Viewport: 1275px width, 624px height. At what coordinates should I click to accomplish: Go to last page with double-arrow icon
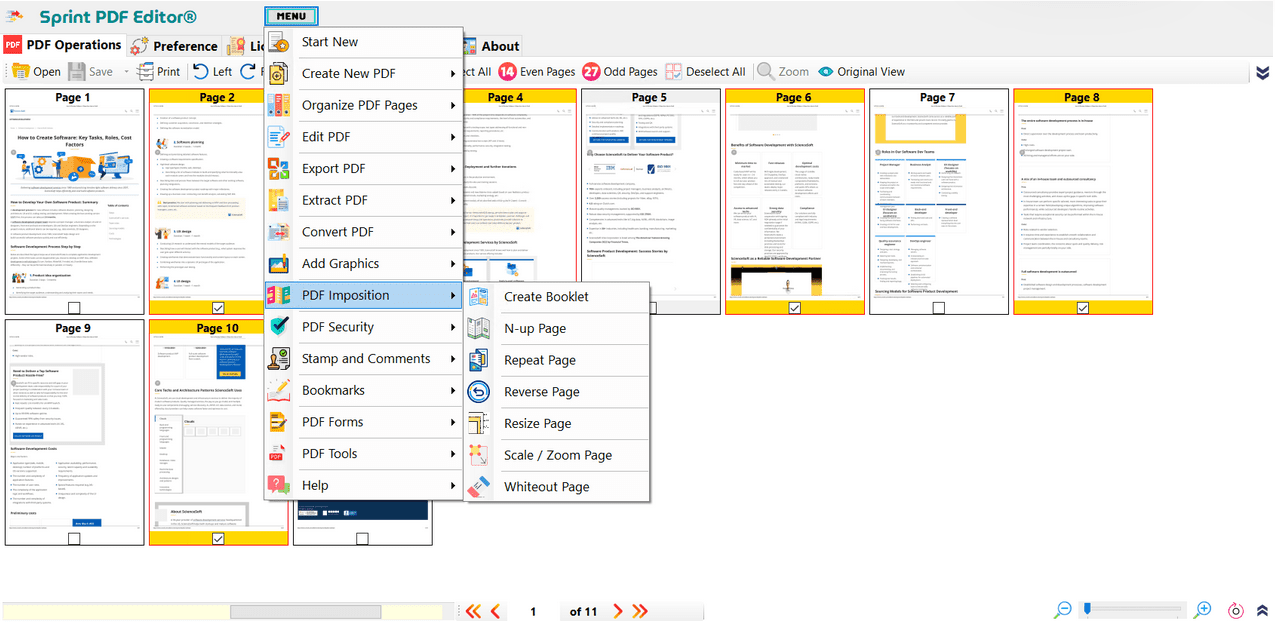[640, 611]
